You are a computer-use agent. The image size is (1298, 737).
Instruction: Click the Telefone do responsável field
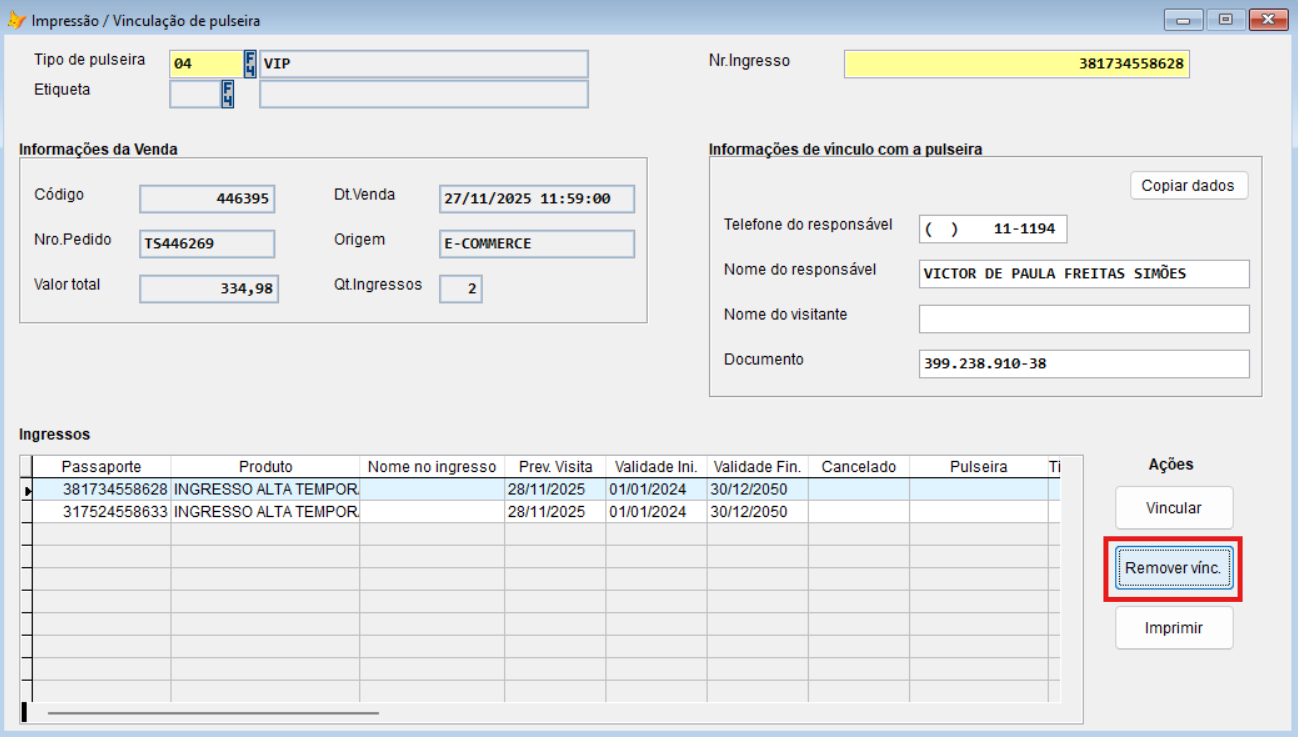[992, 229]
